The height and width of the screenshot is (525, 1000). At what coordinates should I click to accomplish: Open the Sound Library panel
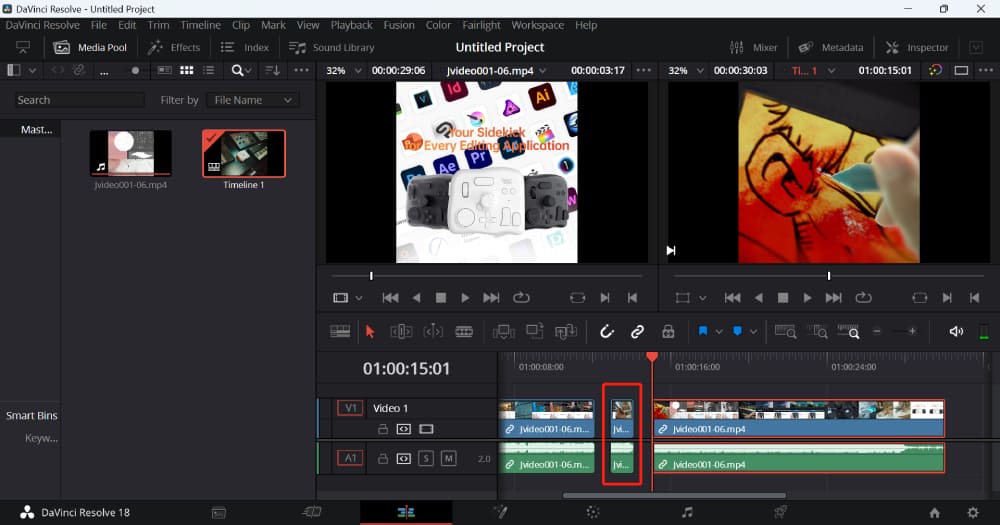(332, 47)
